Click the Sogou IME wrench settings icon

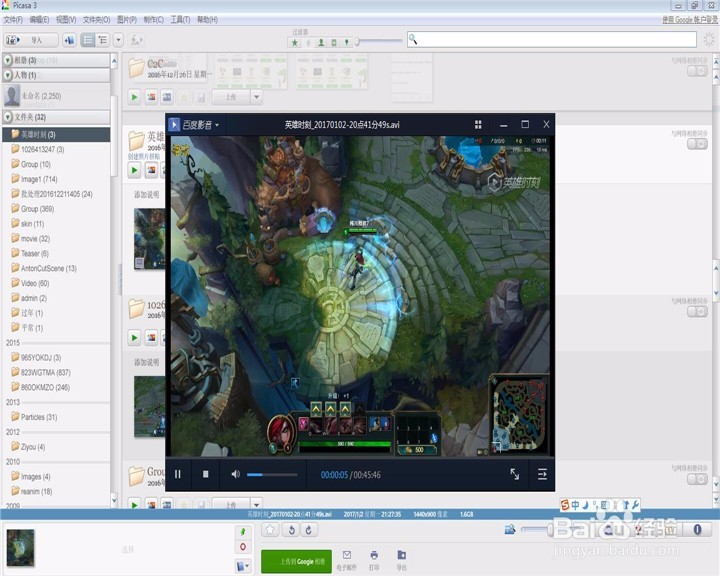point(636,505)
